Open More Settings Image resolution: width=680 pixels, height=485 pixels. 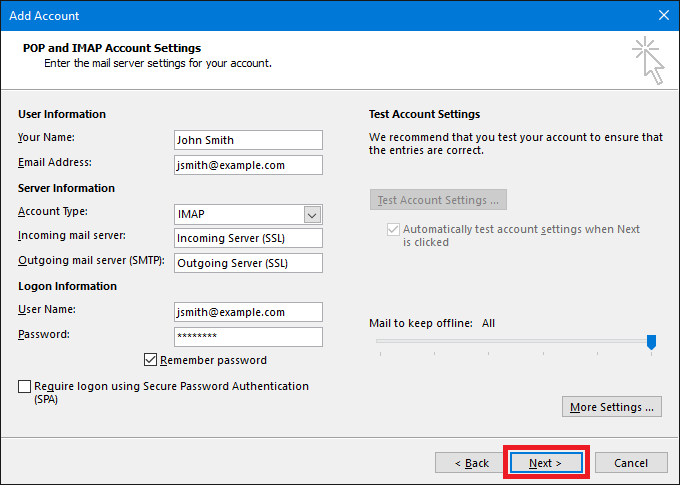tap(612, 407)
